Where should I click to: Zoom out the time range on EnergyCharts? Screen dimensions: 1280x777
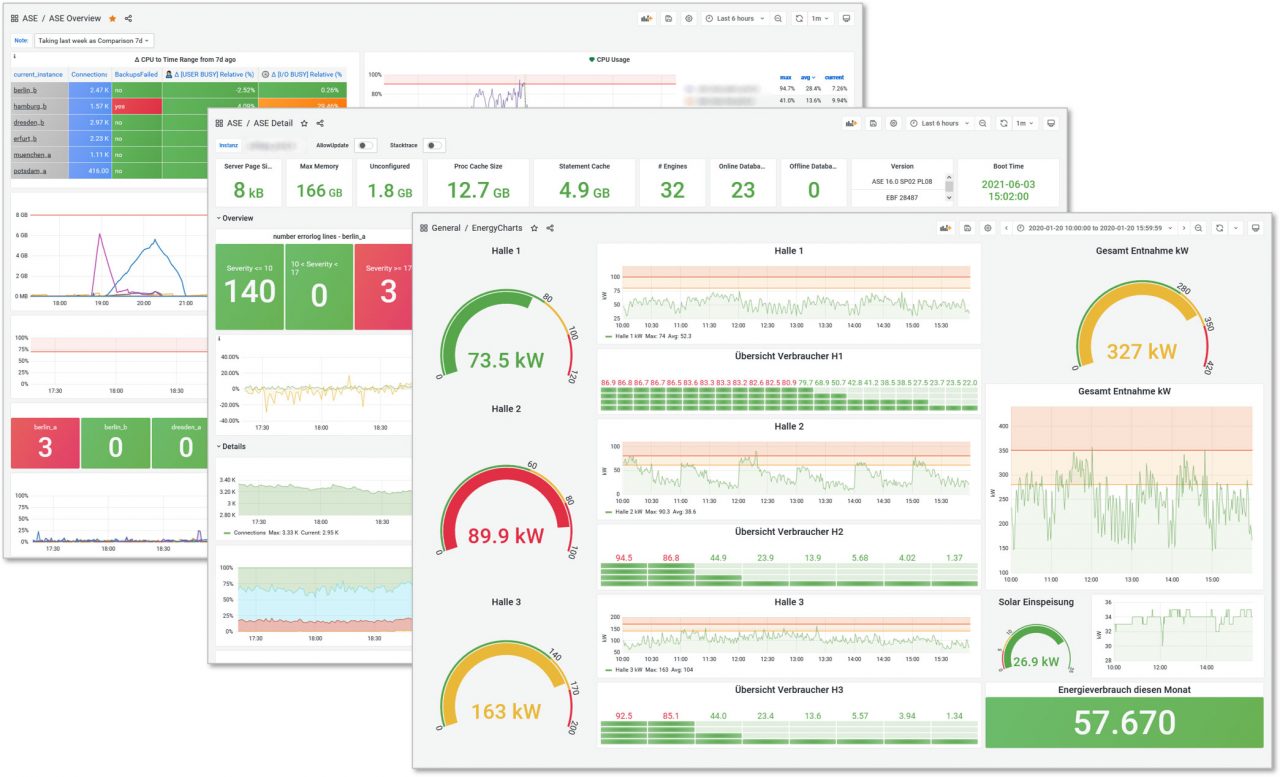click(1198, 227)
